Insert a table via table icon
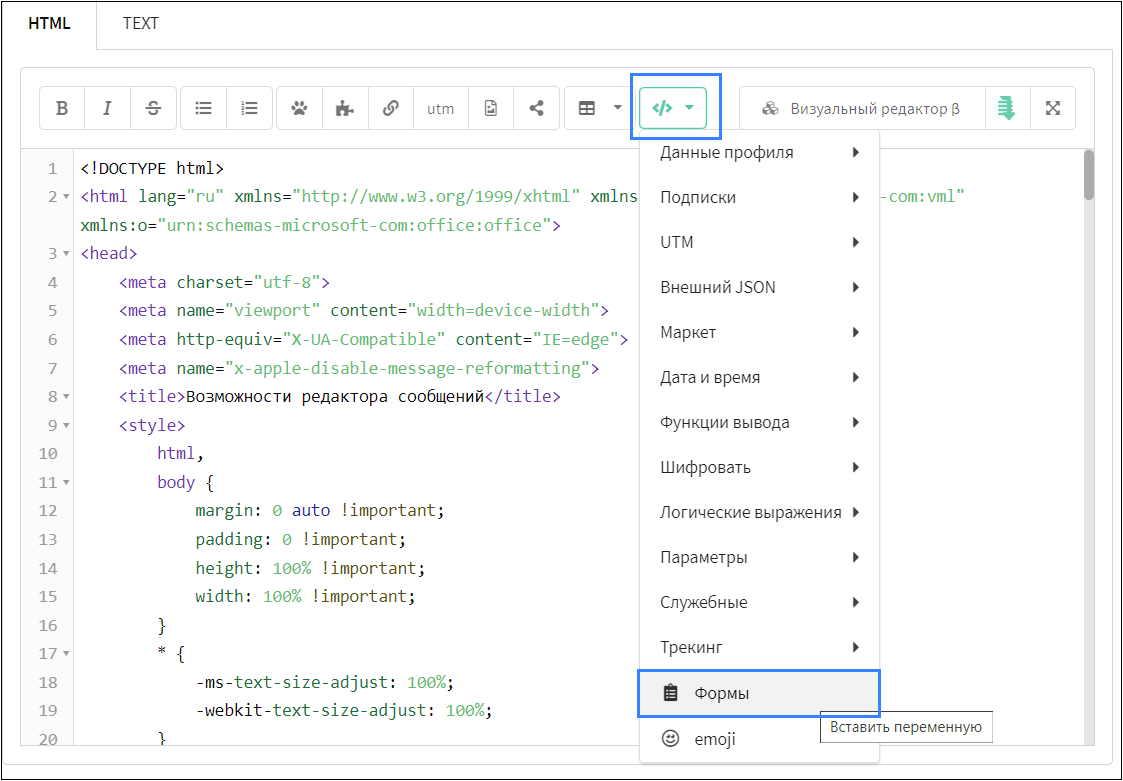This screenshot has width=1123, height=781. click(587, 108)
